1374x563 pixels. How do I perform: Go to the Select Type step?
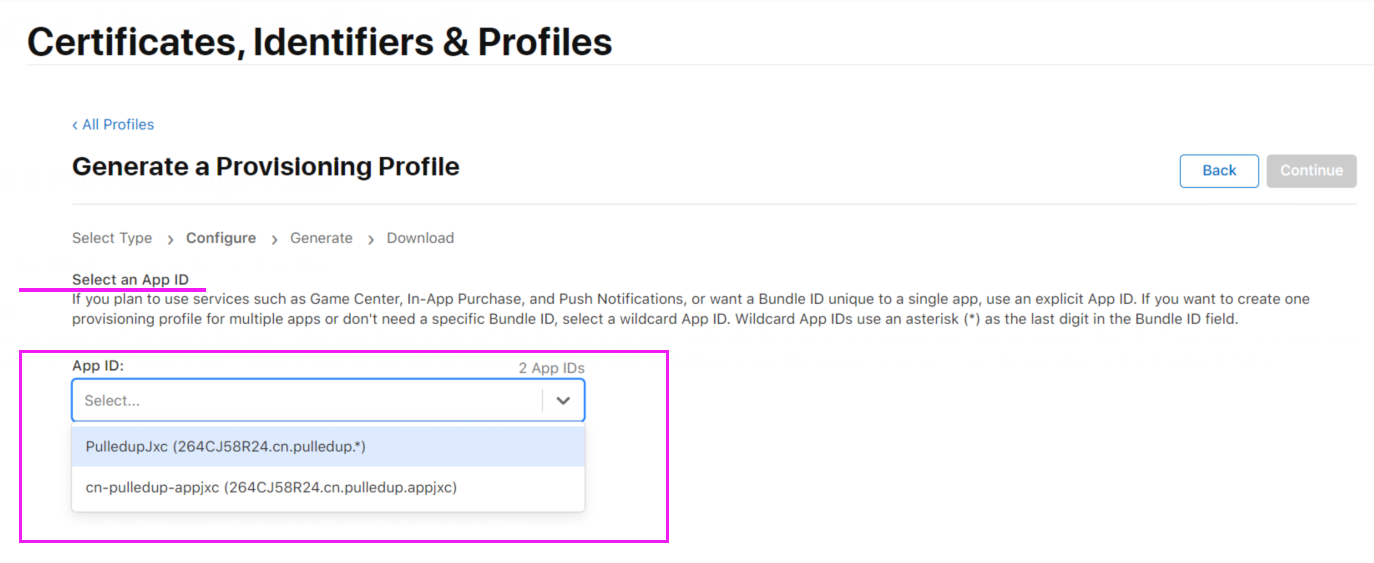(112, 238)
